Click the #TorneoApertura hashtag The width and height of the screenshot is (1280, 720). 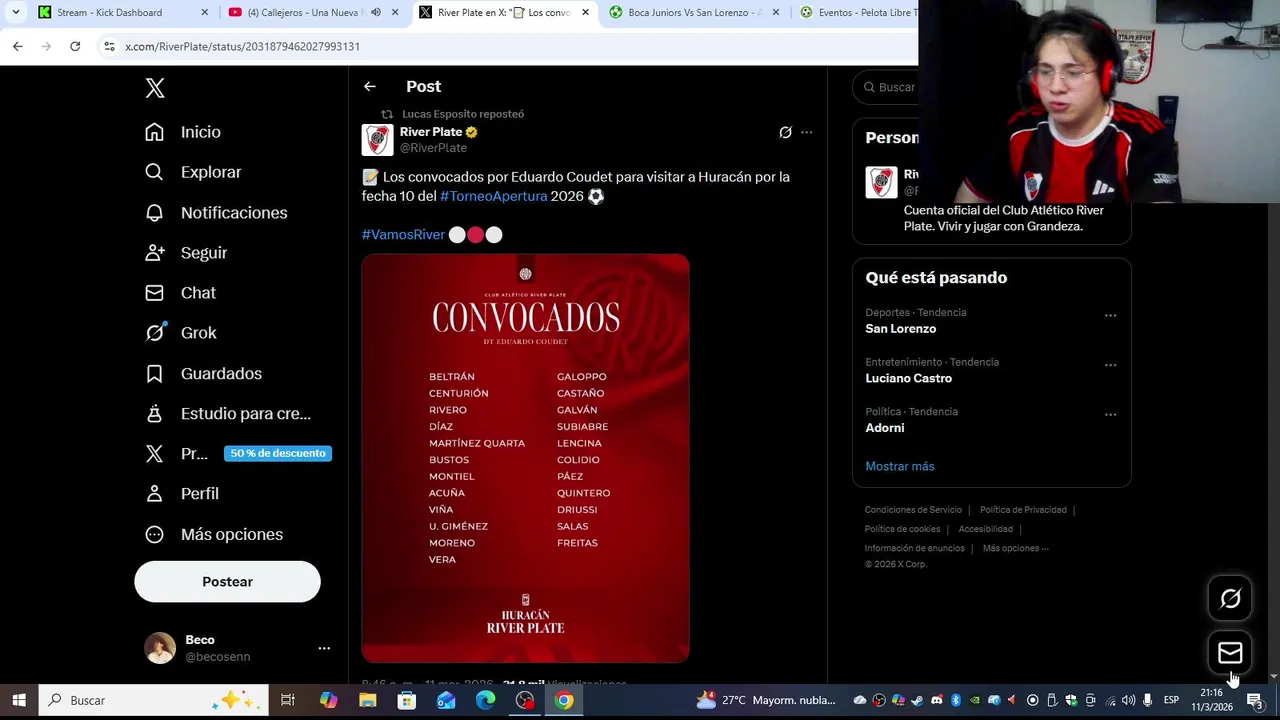493,196
